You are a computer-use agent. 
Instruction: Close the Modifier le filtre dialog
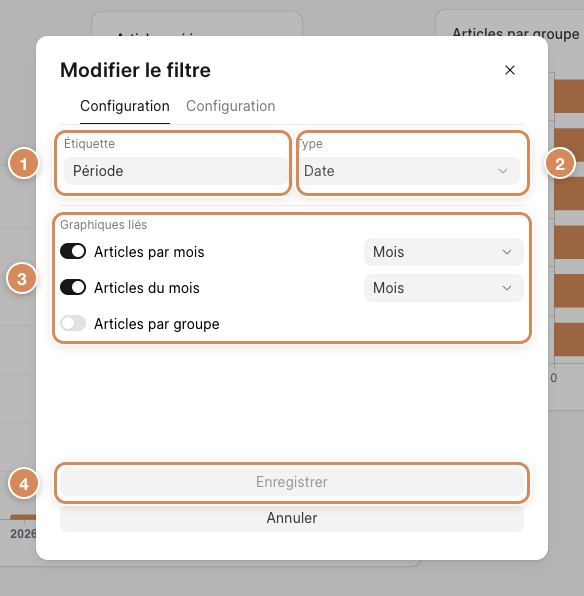509,70
